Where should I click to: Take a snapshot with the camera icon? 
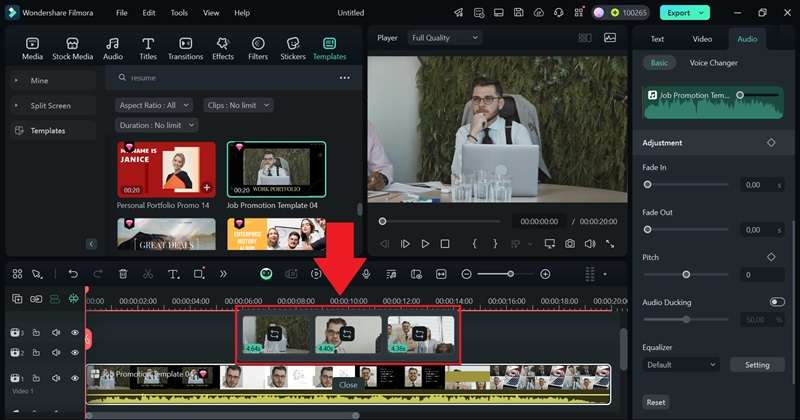point(570,244)
